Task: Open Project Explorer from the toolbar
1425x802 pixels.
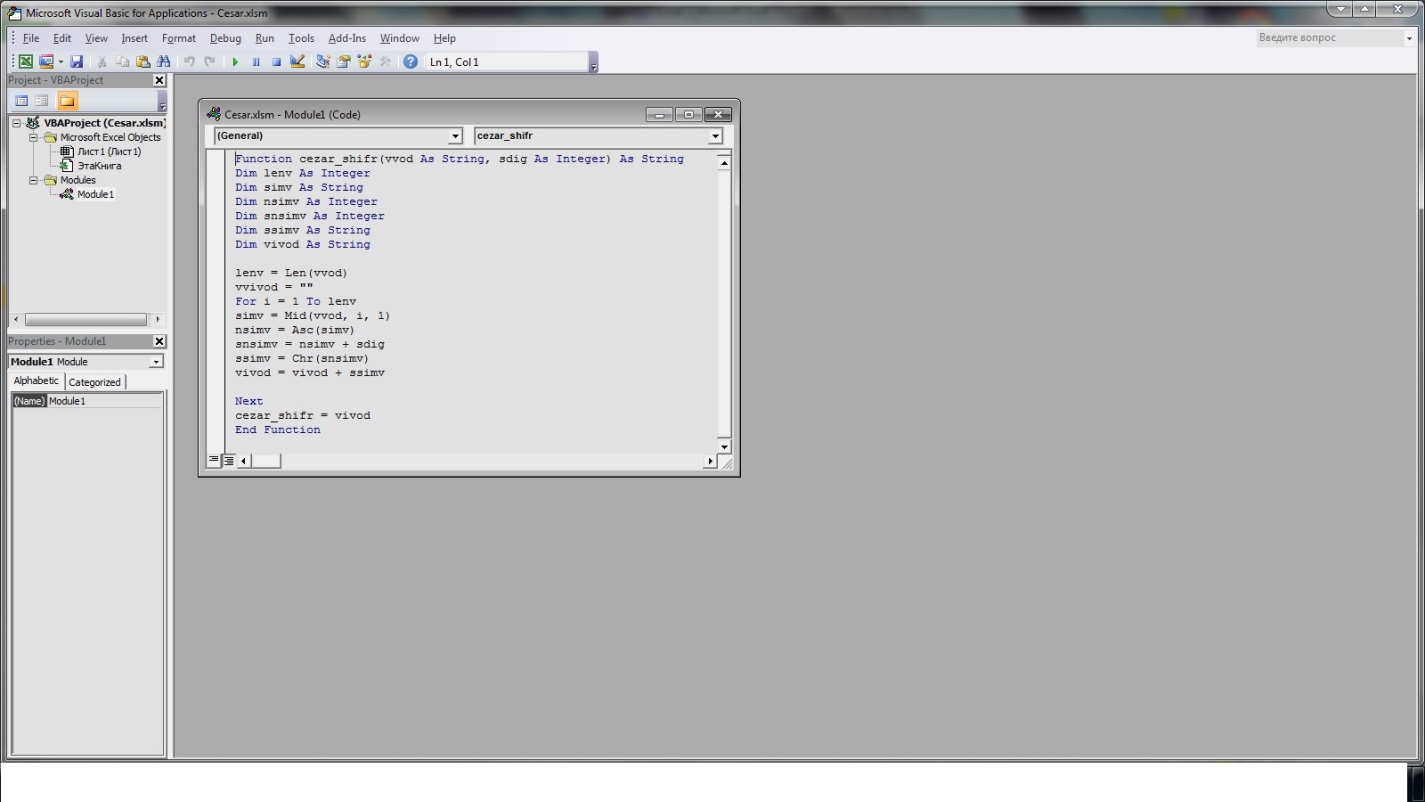Action: coord(323,62)
